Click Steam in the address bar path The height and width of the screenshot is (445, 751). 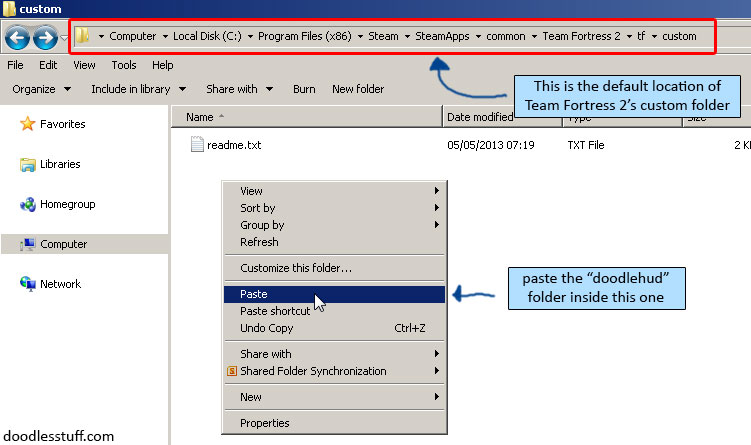click(x=383, y=36)
